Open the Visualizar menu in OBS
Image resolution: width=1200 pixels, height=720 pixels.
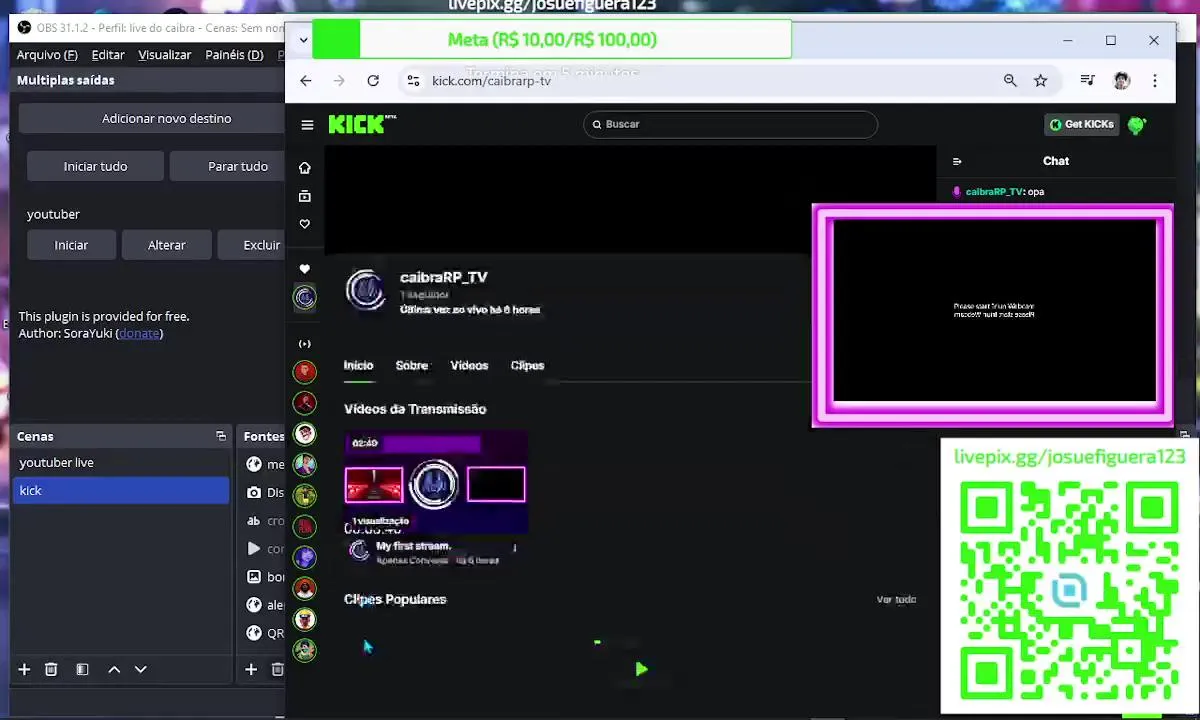pos(165,55)
